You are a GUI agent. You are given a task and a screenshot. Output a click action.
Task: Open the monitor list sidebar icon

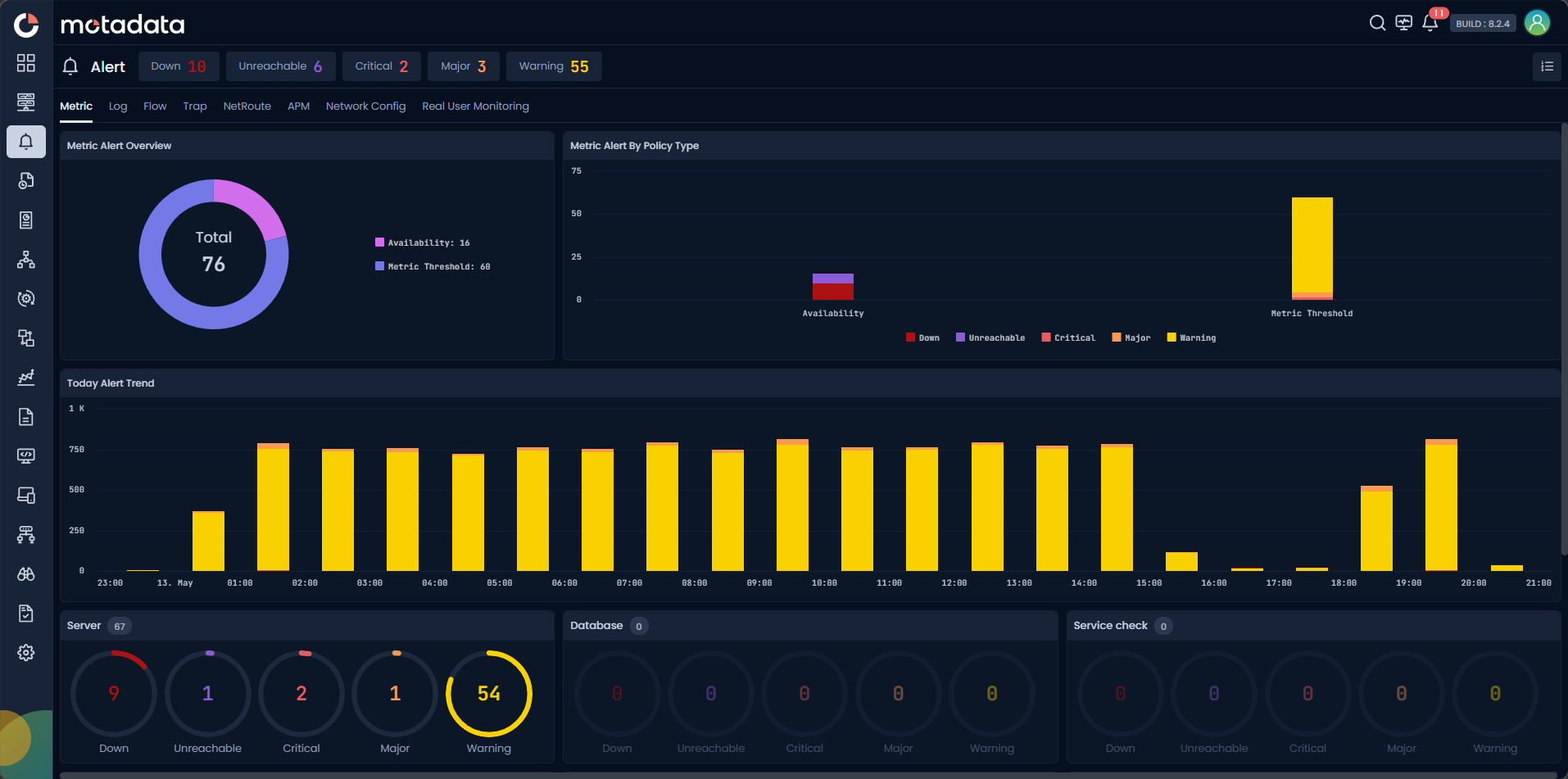(26, 102)
